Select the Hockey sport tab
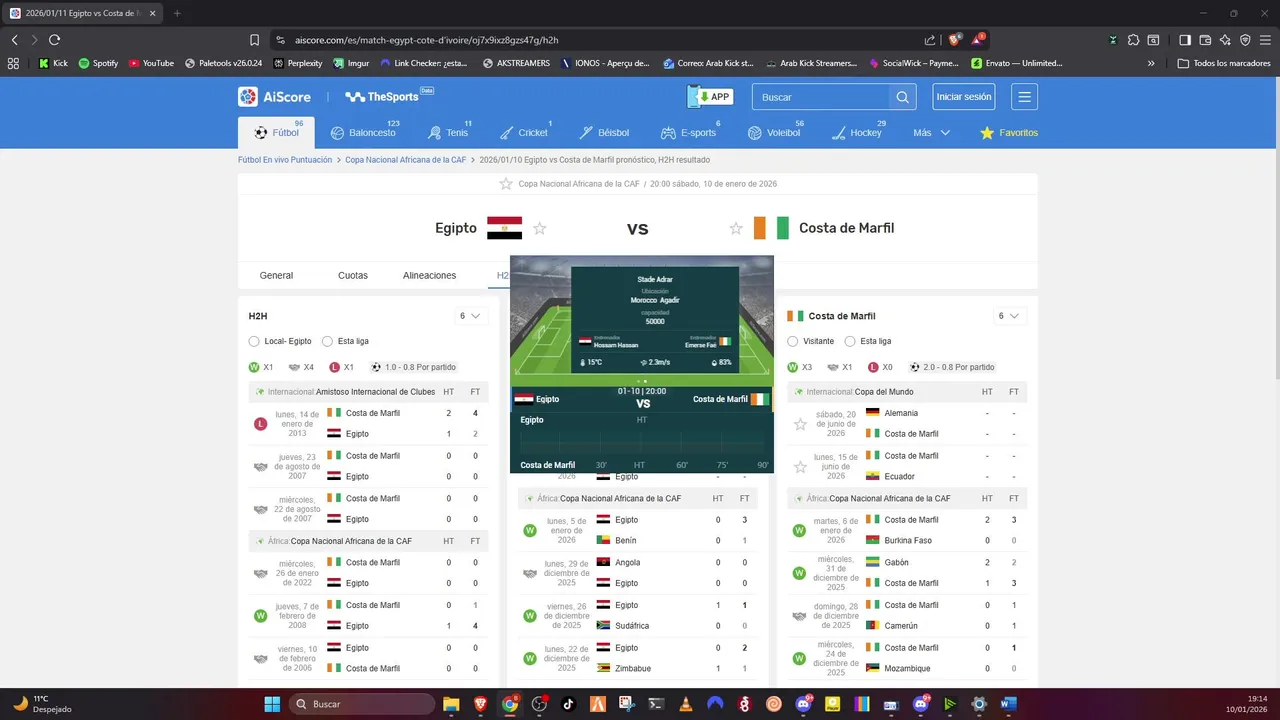 (x=856, y=132)
